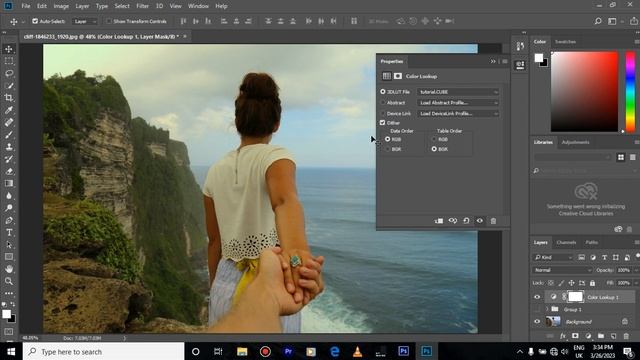This screenshot has height=360, width=640.
Task: Select the Pen tool
Action: 9,220
